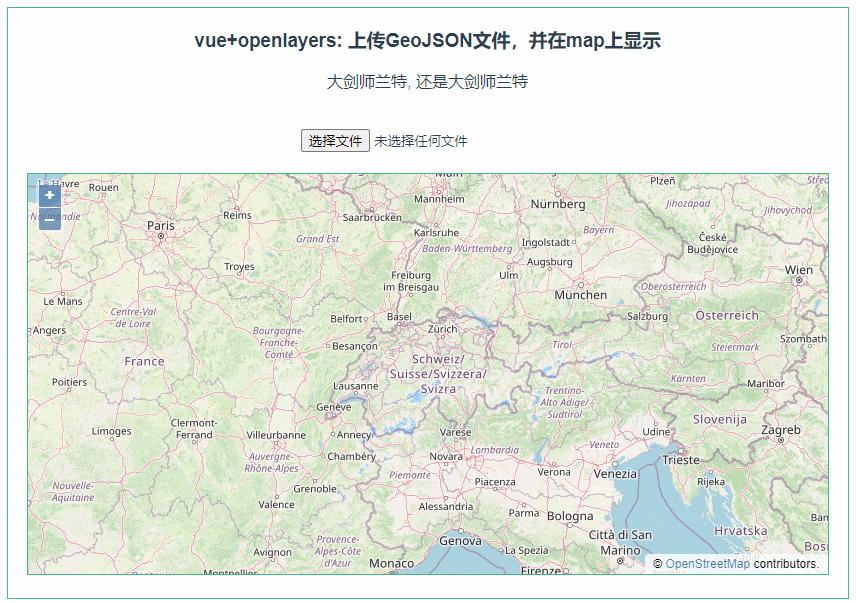Click the Genève label on map

[334, 407]
